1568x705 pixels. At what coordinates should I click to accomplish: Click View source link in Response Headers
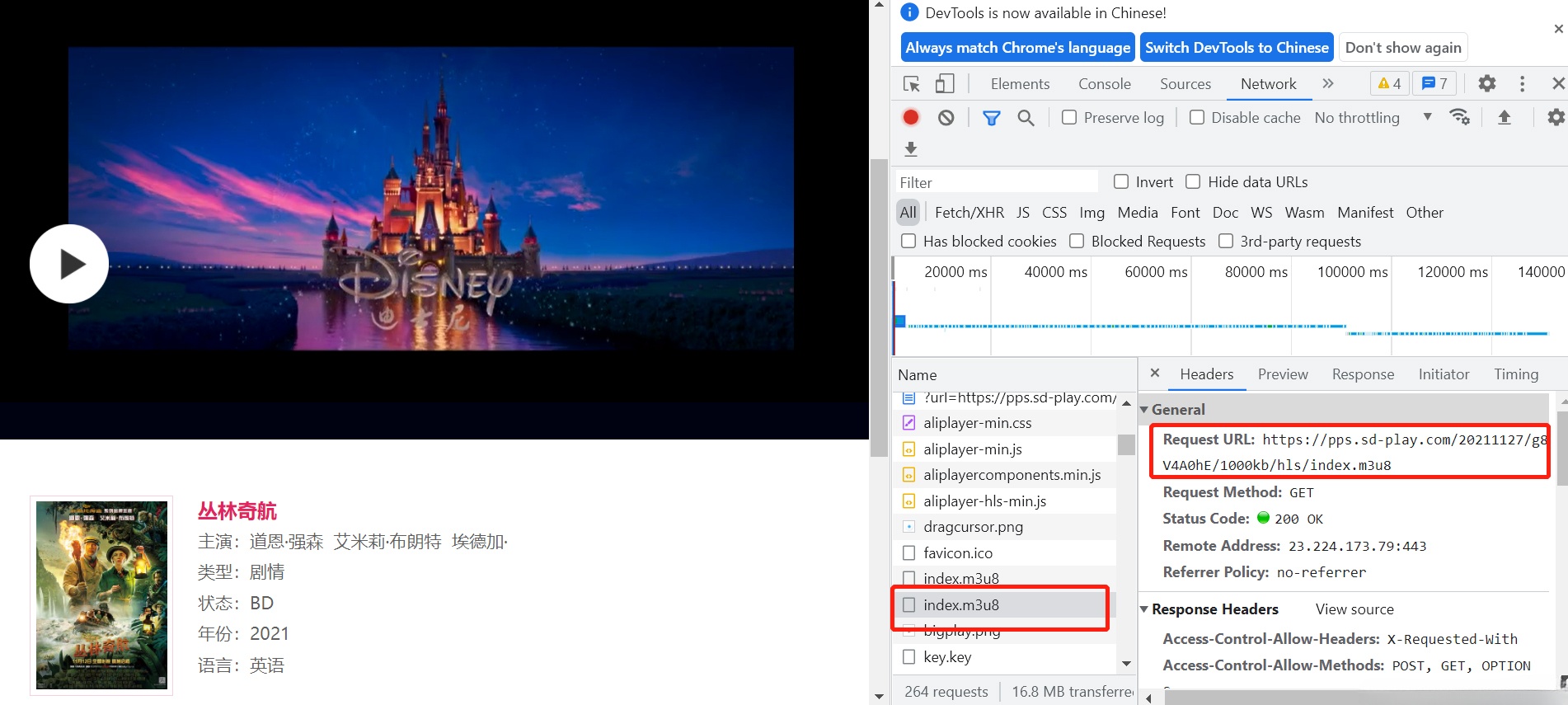click(1354, 609)
